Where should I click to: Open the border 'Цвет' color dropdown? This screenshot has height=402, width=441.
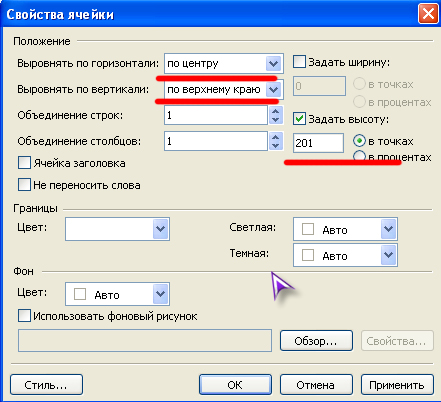(117, 229)
